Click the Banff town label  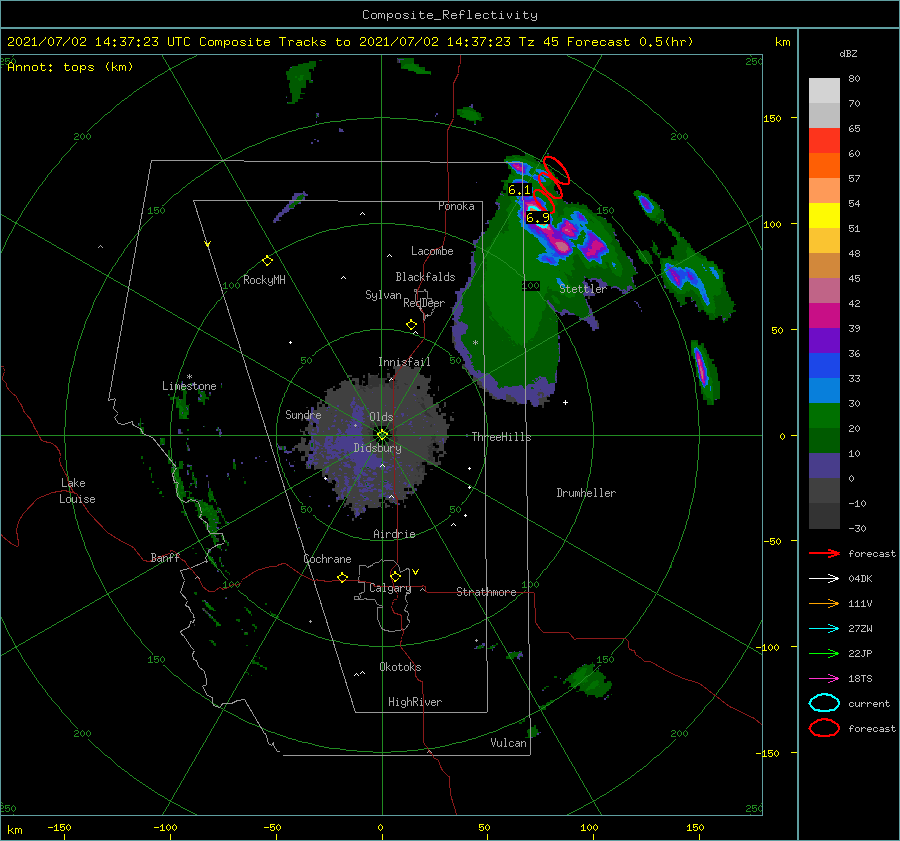tap(165, 558)
